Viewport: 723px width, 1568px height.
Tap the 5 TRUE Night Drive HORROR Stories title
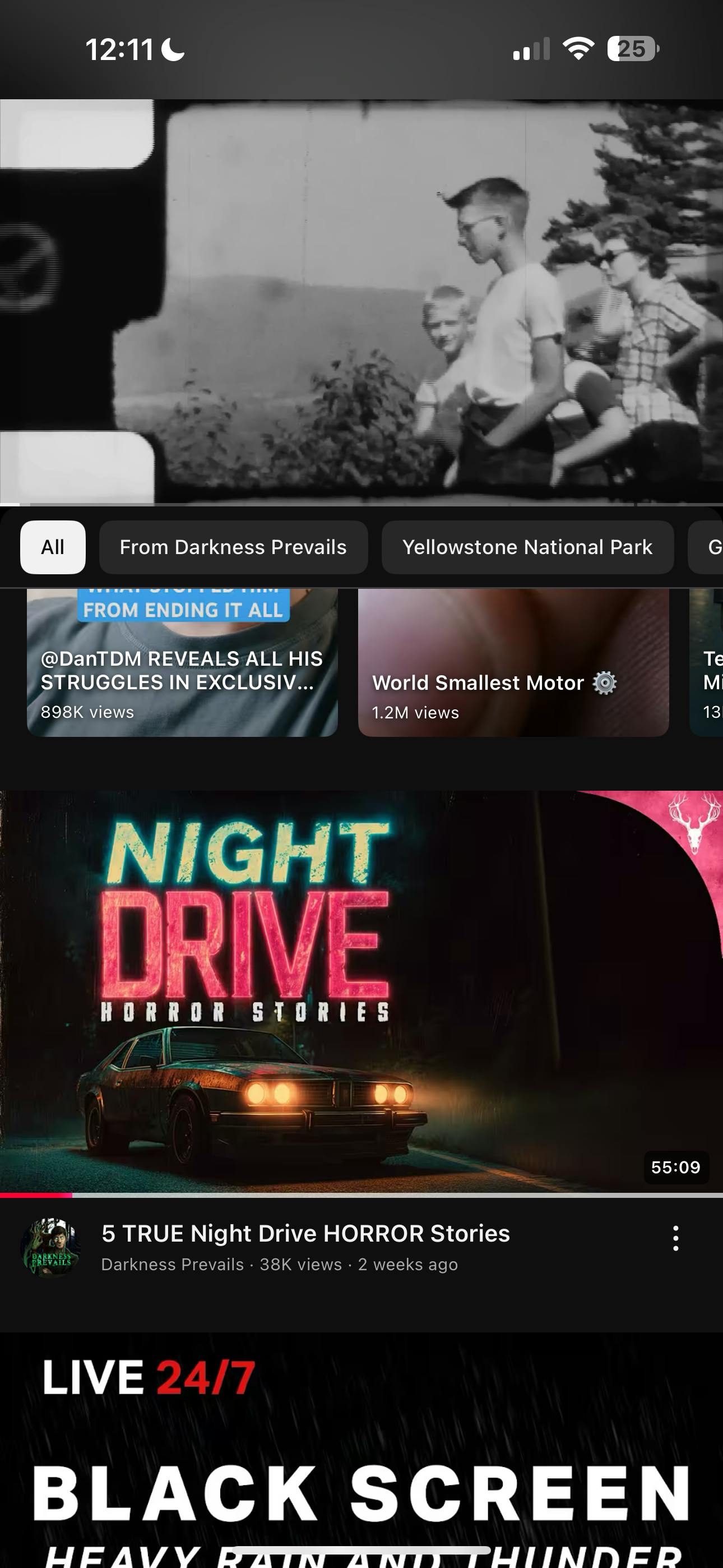pos(305,1233)
